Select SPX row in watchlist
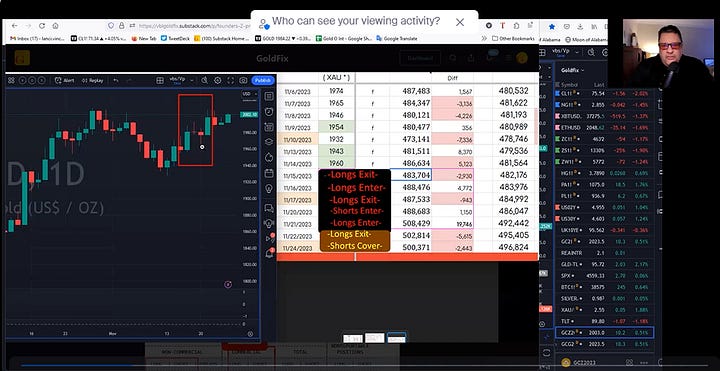Image resolution: width=720 pixels, height=371 pixels. pos(605,276)
